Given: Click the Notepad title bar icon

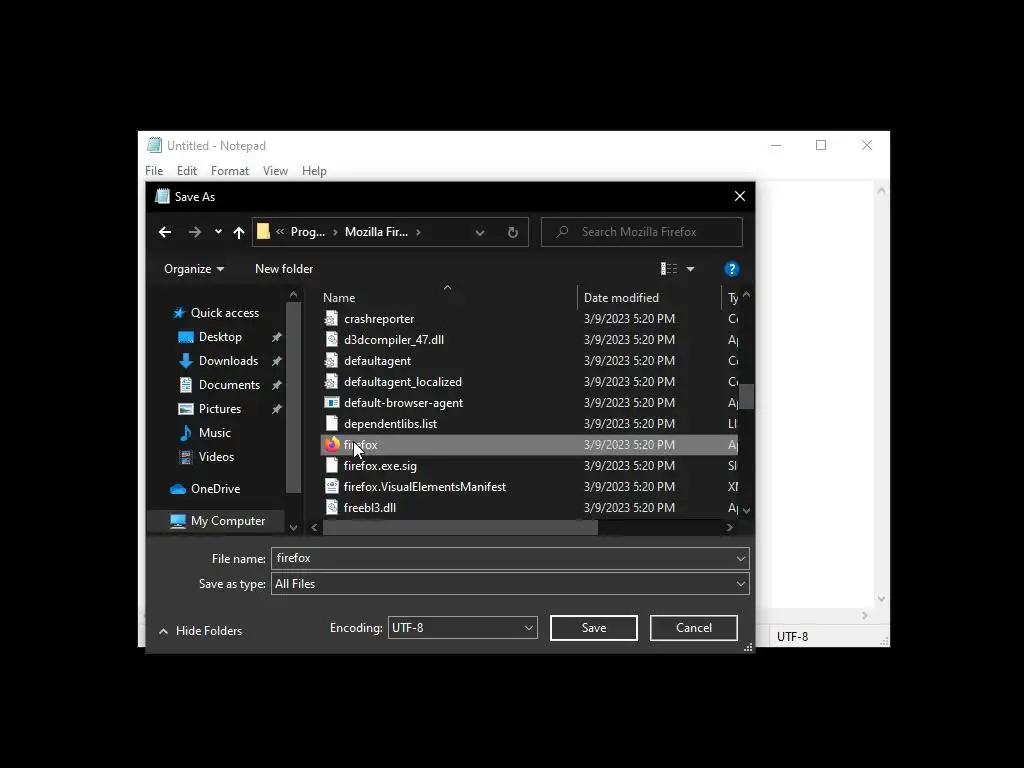Looking at the screenshot, I should (x=155, y=145).
